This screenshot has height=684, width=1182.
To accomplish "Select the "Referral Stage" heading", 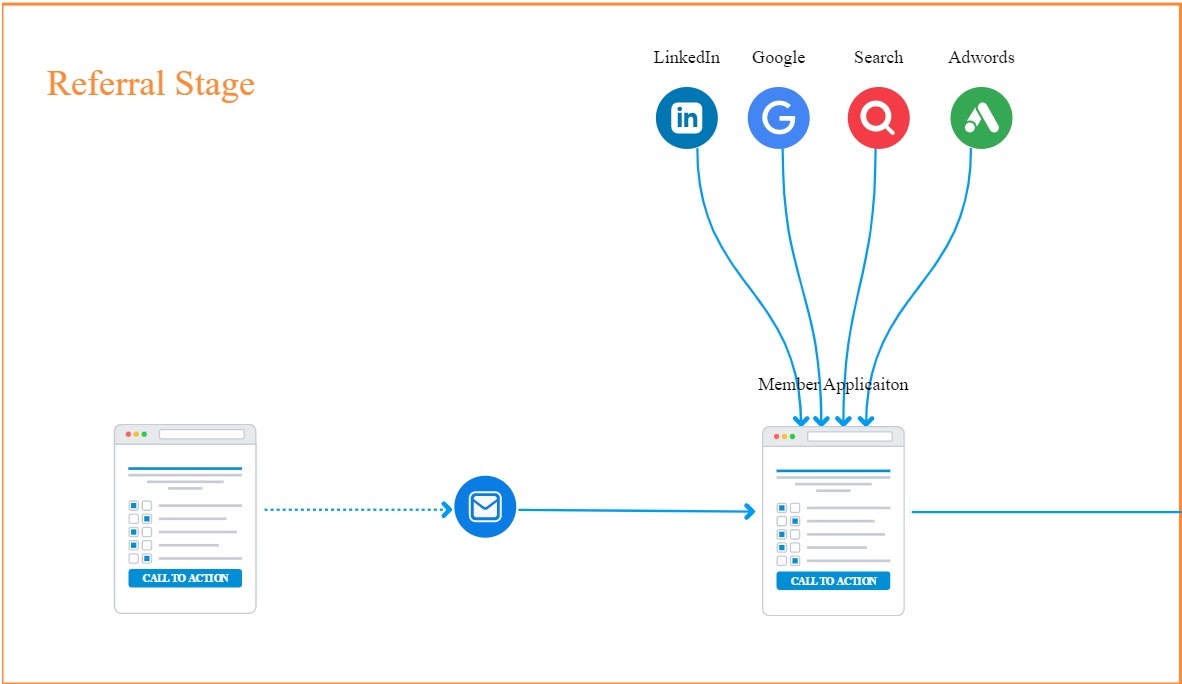I will (151, 84).
